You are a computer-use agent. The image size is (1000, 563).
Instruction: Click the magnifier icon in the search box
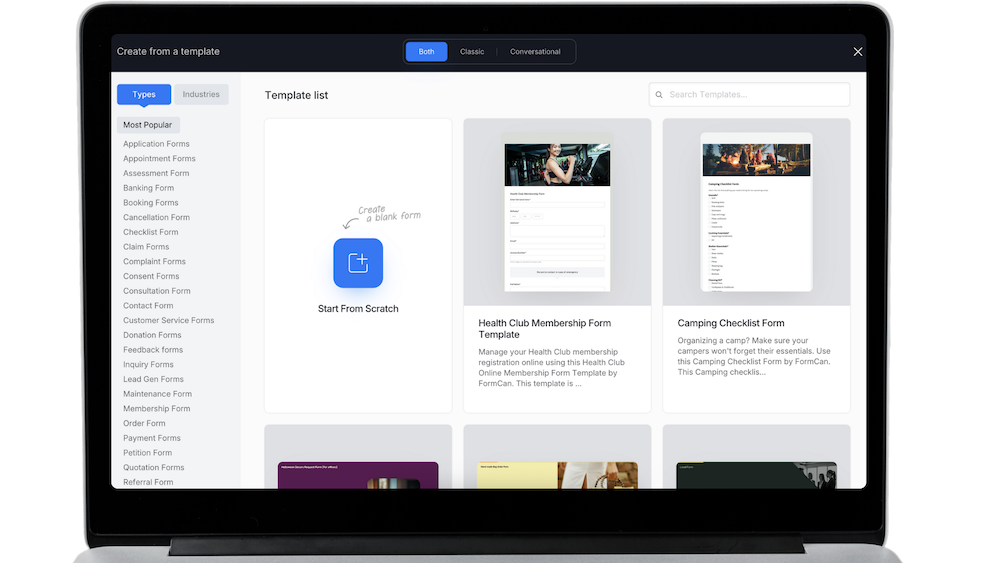click(x=659, y=94)
